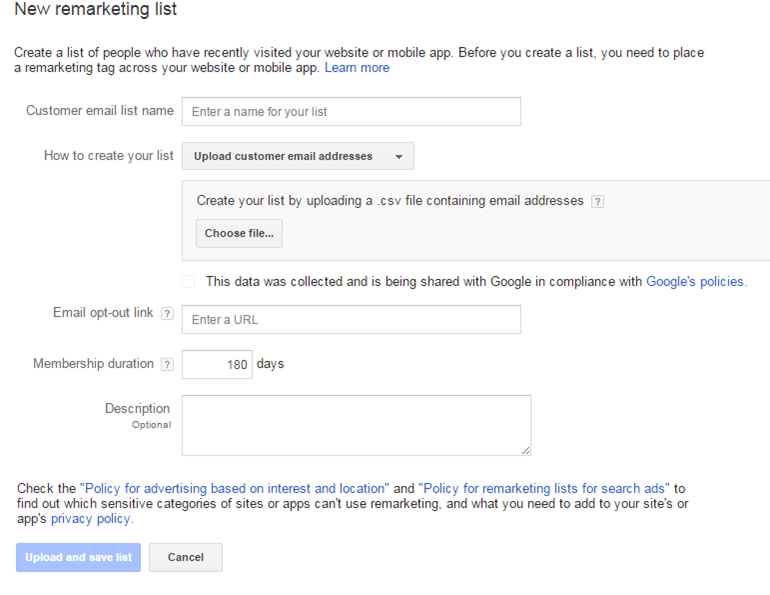The image size is (770, 595).
Task: Visit the privacy policy link
Action: (x=91, y=519)
